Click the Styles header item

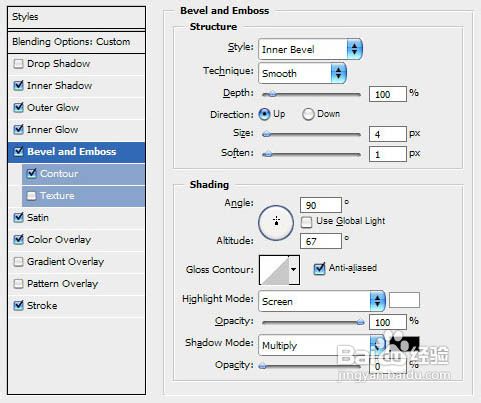76,17
